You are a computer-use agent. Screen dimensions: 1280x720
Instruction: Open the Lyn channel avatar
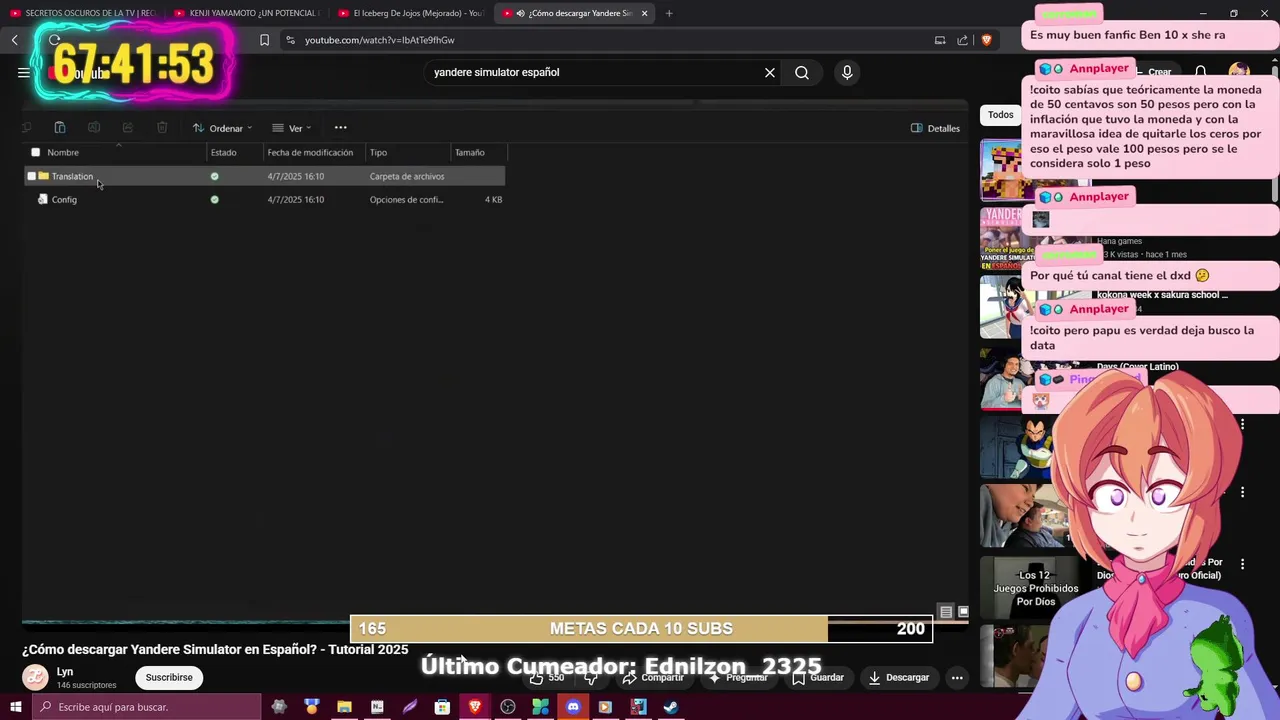pyautogui.click(x=35, y=678)
